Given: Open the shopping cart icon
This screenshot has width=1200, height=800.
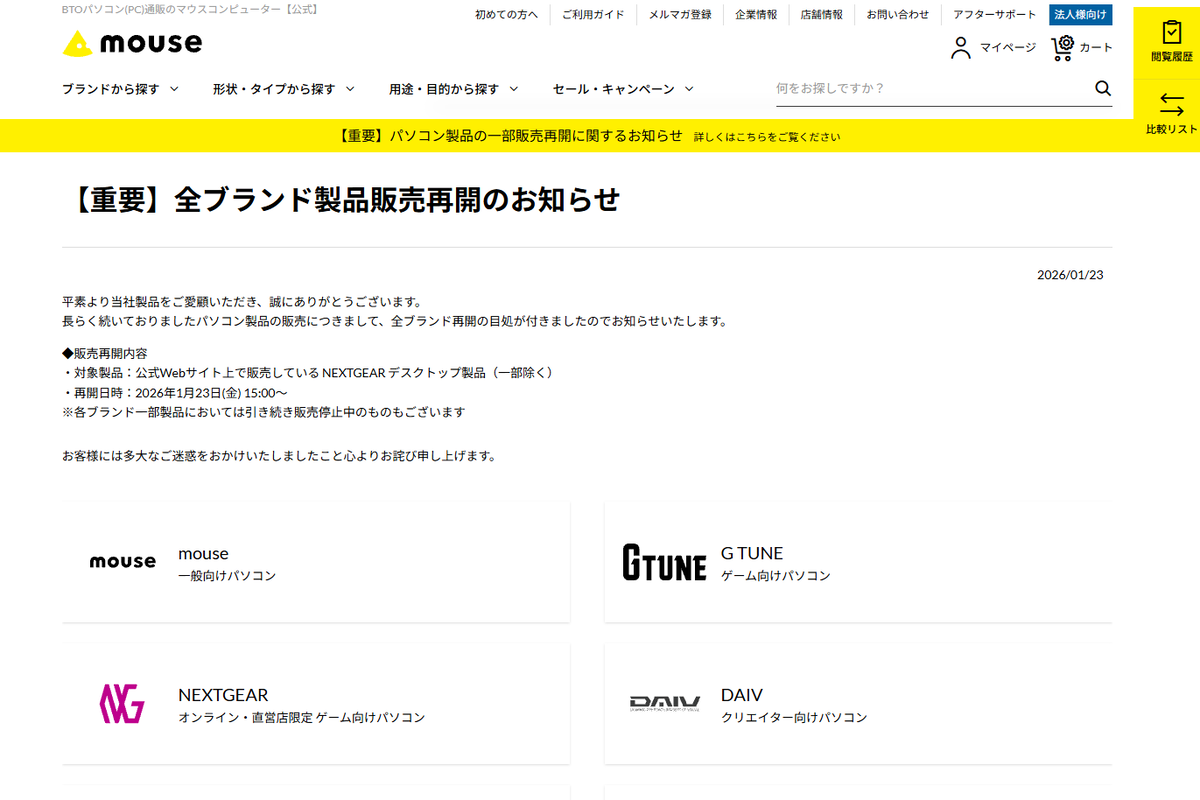Looking at the screenshot, I should [x=1062, y=47].
